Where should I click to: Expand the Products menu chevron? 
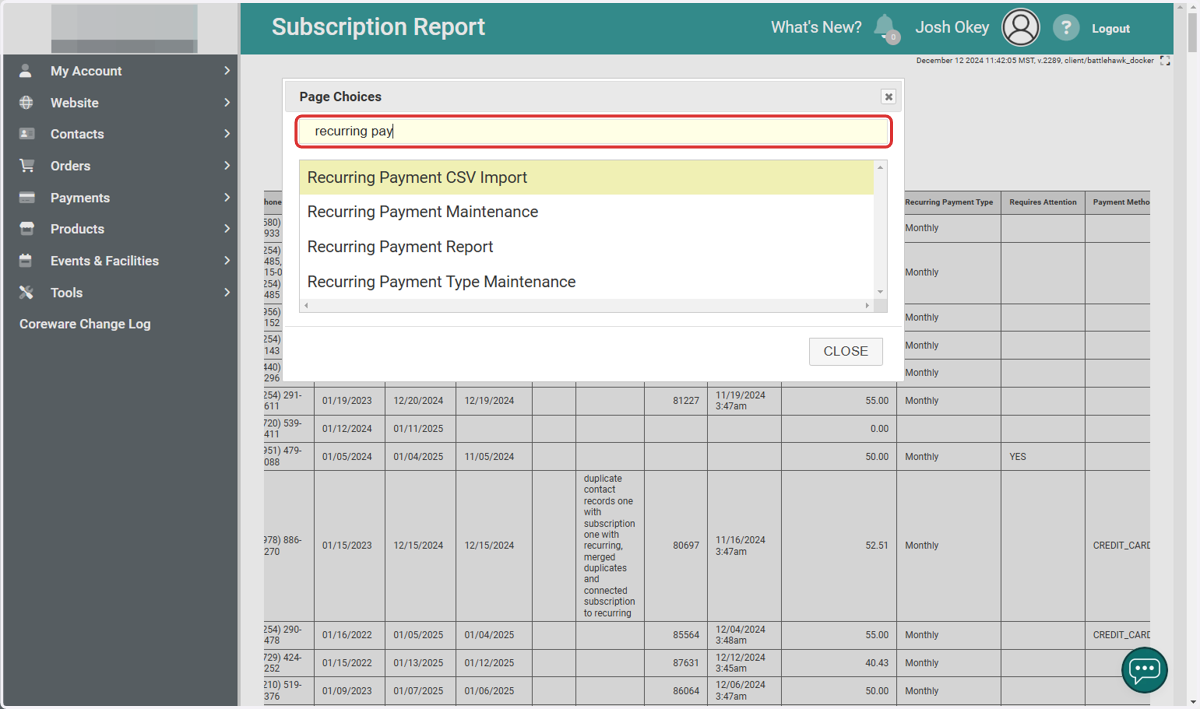pos(227,229)
